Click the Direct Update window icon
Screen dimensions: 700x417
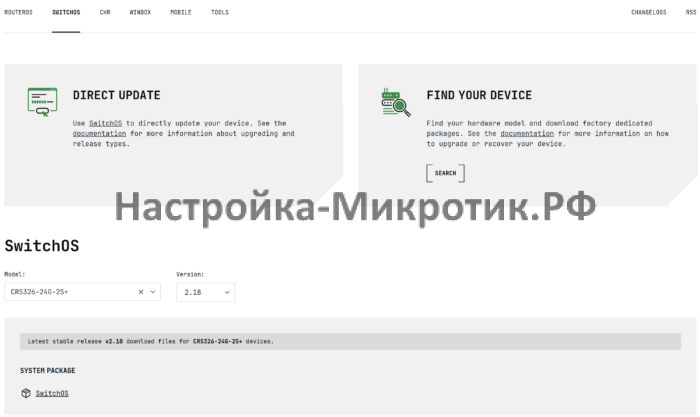click(42, 102)
